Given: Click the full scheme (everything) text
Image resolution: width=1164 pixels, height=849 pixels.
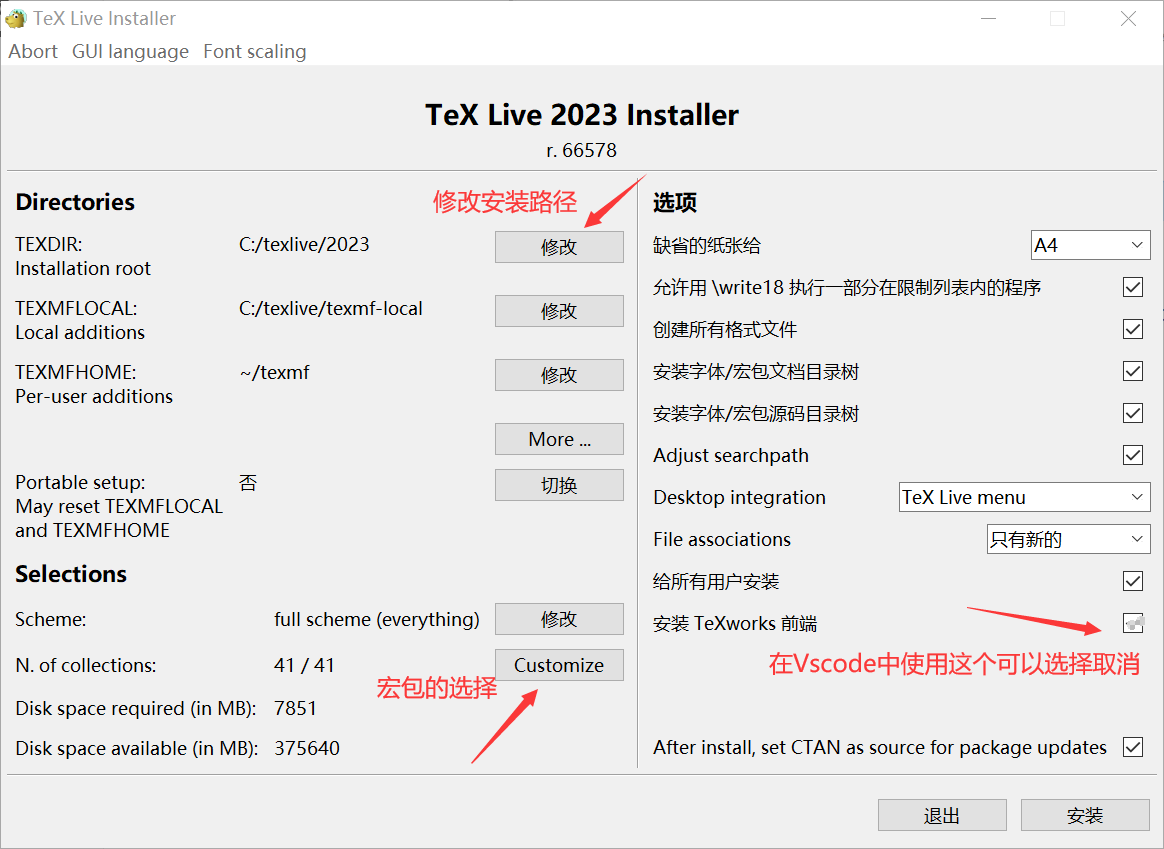Looking at the screenshot, I should (376, 620).
